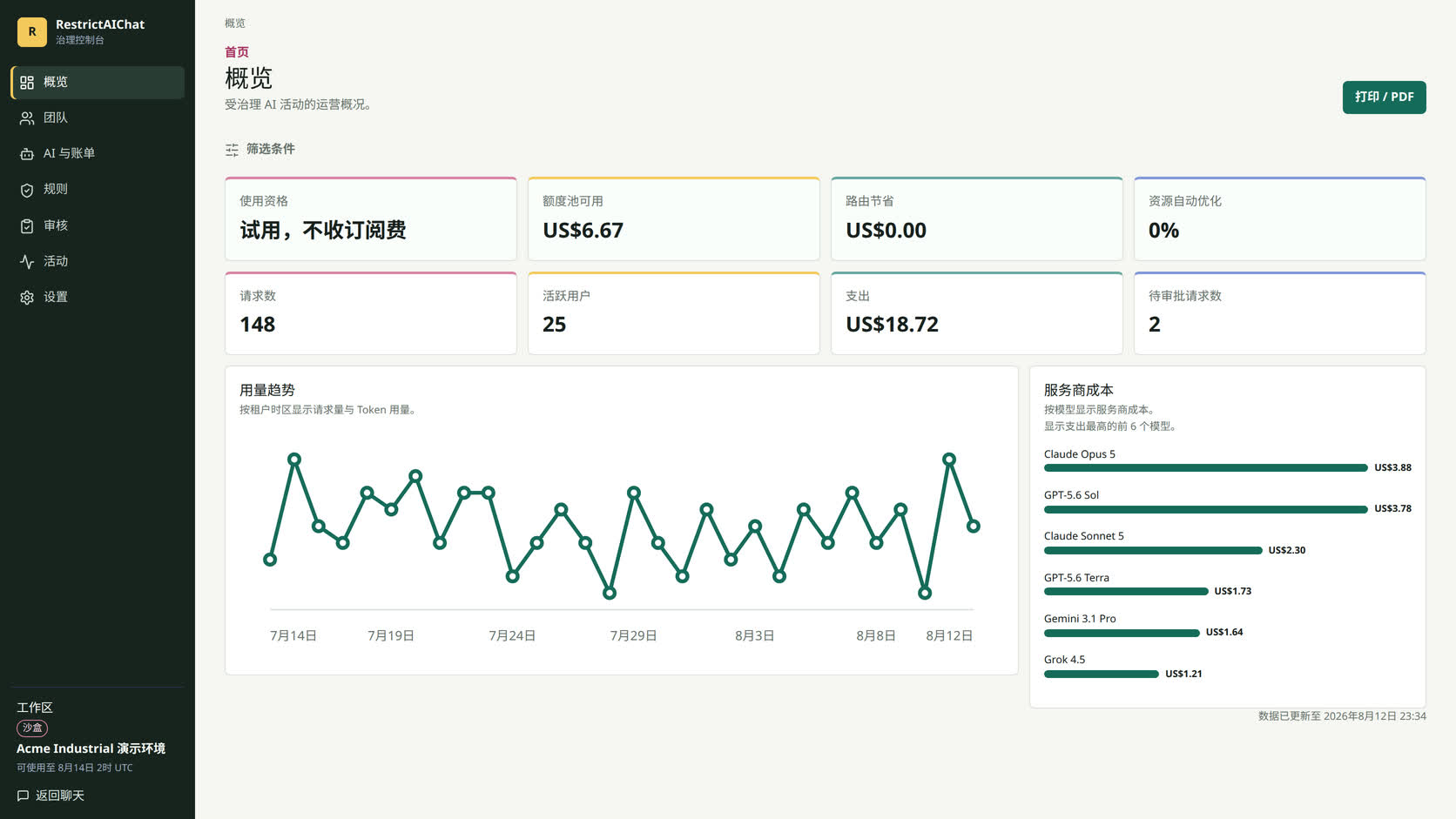Click the 用量趋势 chart title
Image resolution: width=1456 pixels, height=819 pixels.
tap(267, 390)
